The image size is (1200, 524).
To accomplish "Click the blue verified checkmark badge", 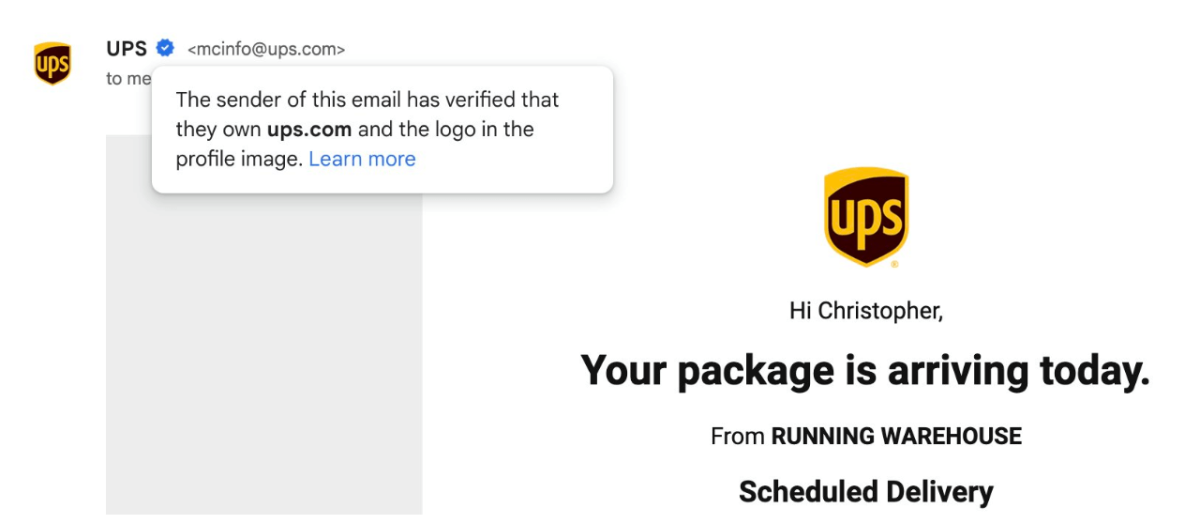I will tap(166, 48).
